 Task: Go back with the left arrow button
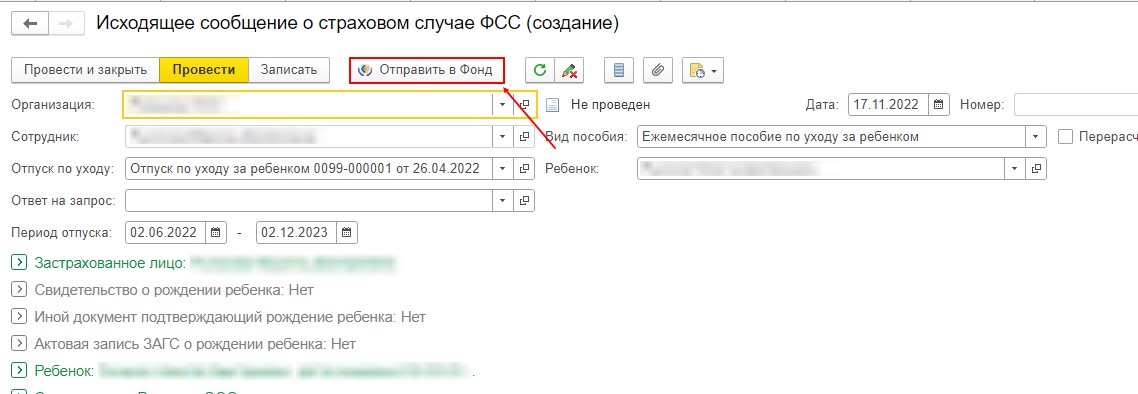30,24
